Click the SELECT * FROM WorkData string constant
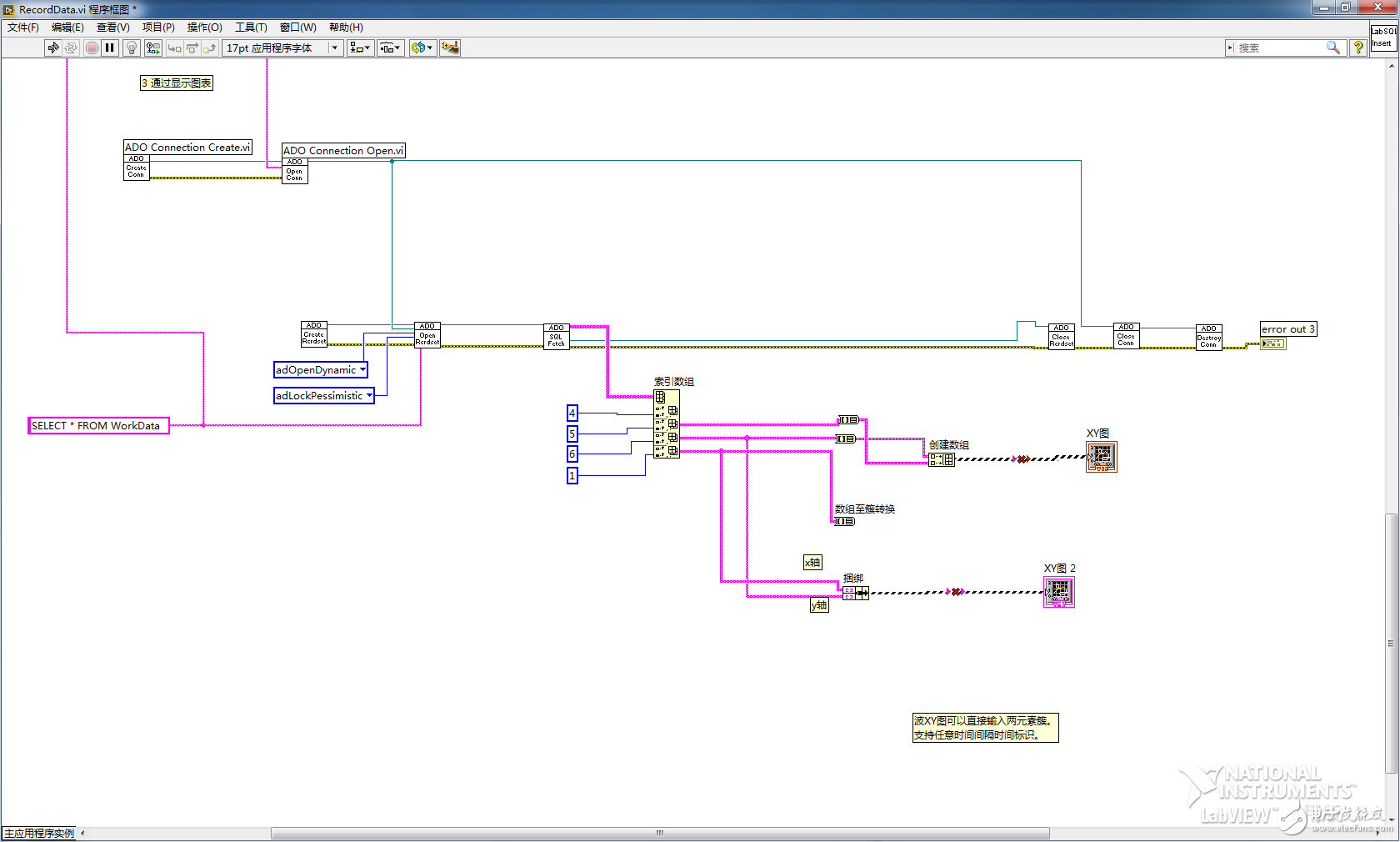The width and height of the screenshot is (1400, 842). pos(98,425)
